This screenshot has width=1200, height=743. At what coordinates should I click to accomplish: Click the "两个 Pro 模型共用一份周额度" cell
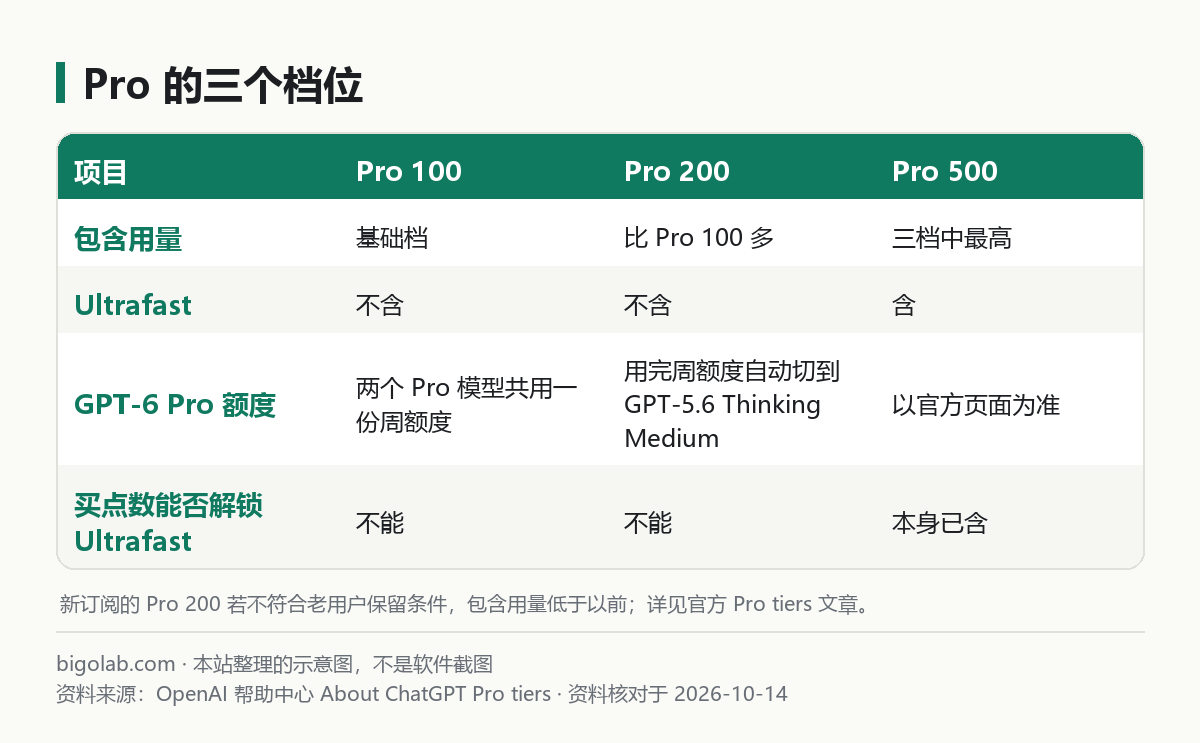(x=467, y=405)
